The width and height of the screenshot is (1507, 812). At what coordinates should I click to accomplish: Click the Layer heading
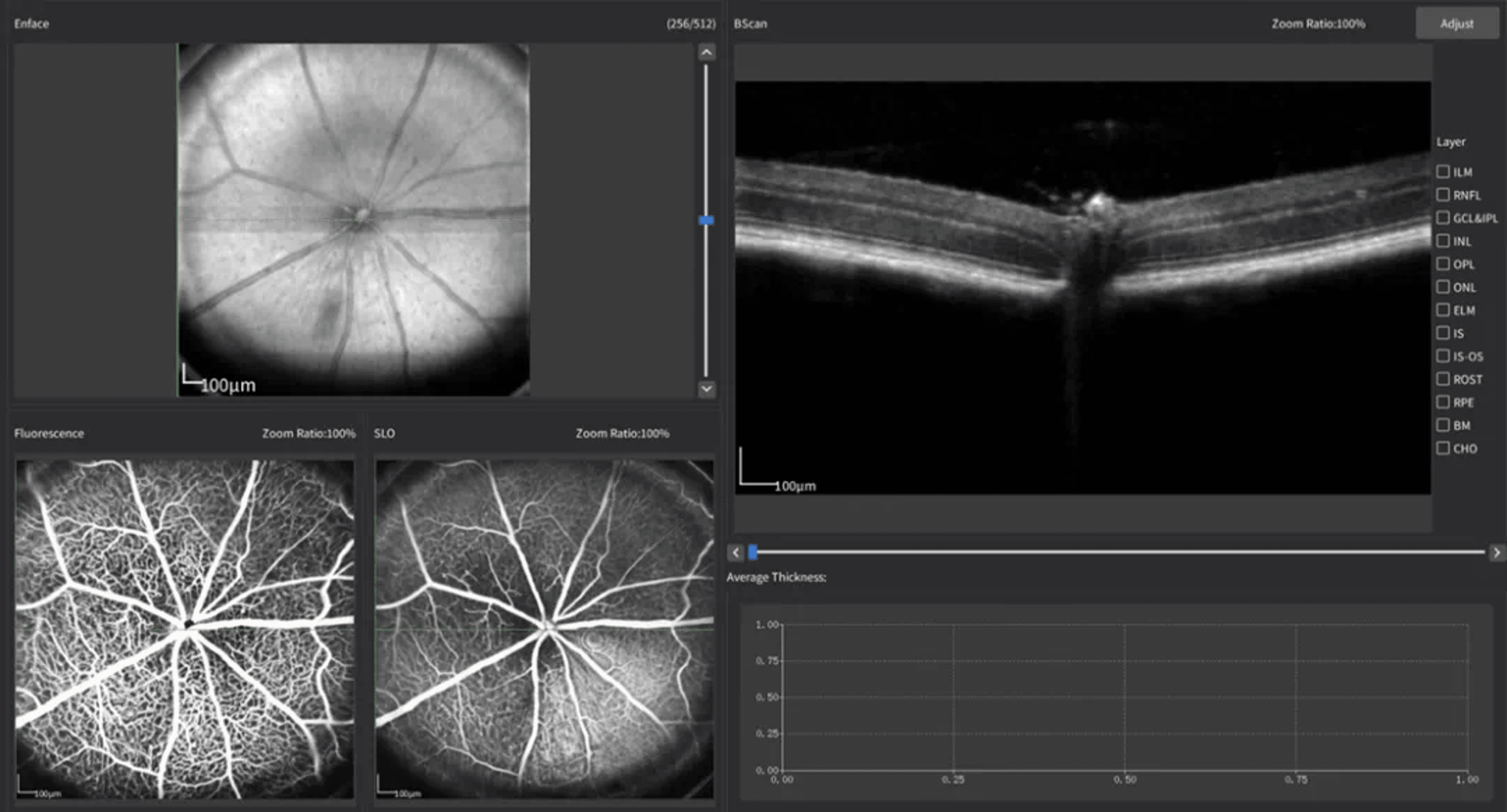[x=1451, y=142]
